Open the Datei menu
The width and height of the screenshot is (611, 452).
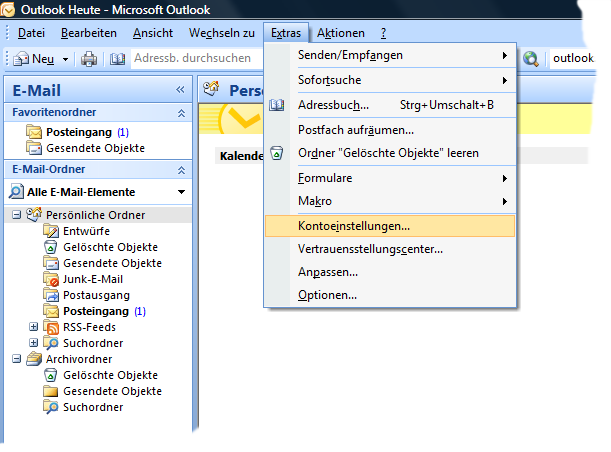point(31,33)
